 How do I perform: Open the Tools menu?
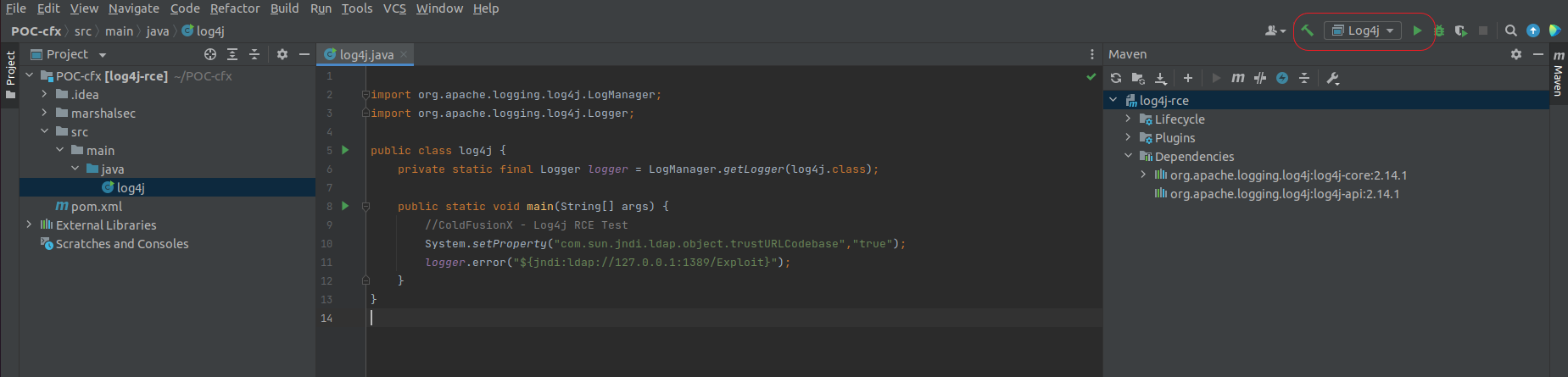pyautogui.click(x=357, y=8)
